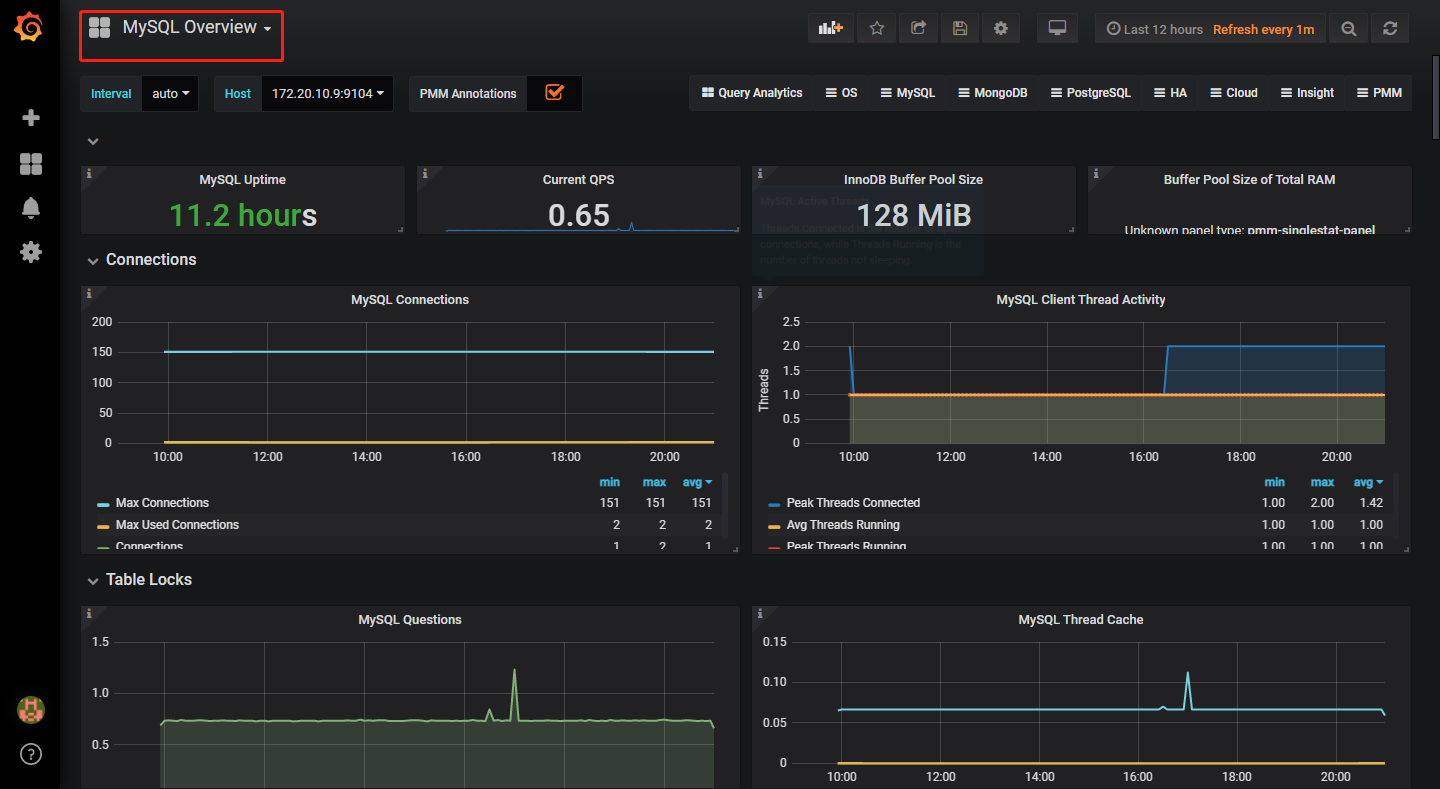Viewport: 1440px width, 789px height.
Task: Open the Grafana home logo
Action: 30,28
